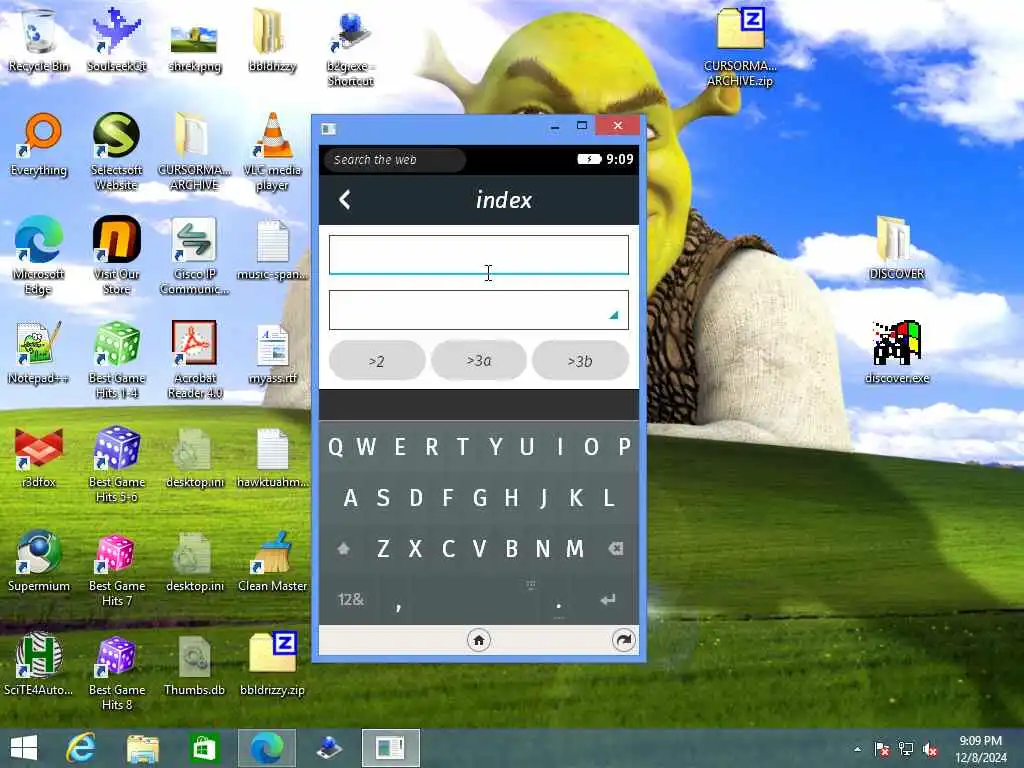Launch Acrobat Reader 4.0 shortcut
This screenshot has height=768, width=1024.
coord(195,359)
